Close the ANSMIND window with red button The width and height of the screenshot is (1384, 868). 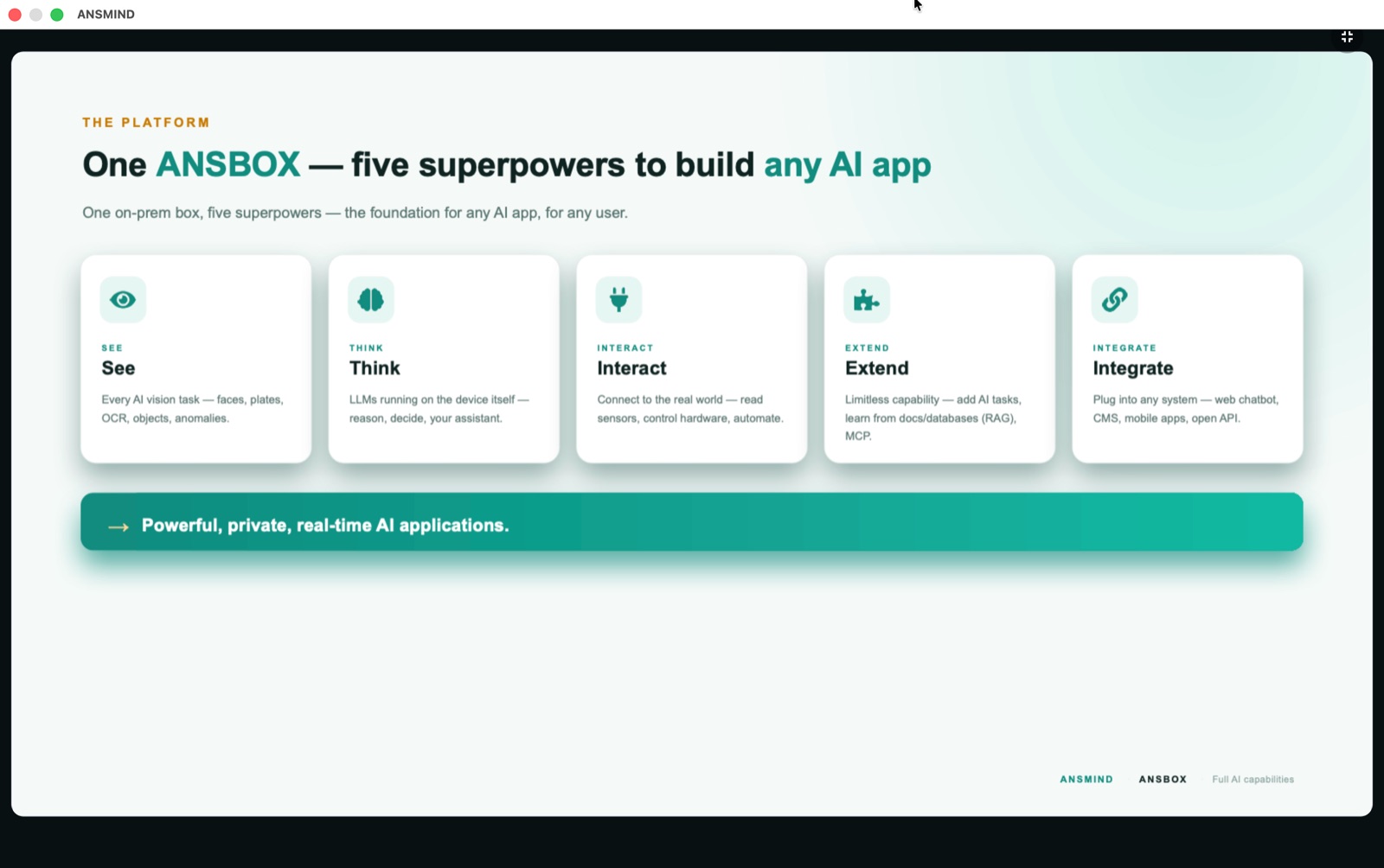coord(15,15)
